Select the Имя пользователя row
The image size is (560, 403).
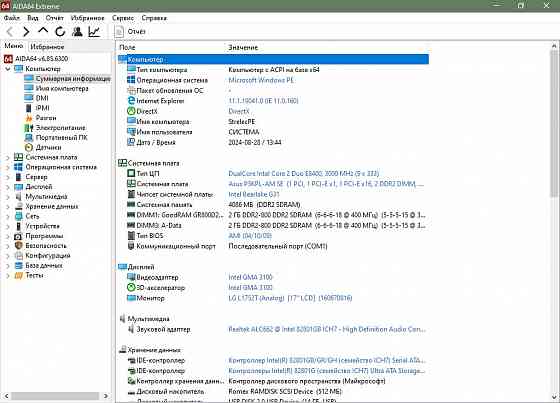(273, 132)
